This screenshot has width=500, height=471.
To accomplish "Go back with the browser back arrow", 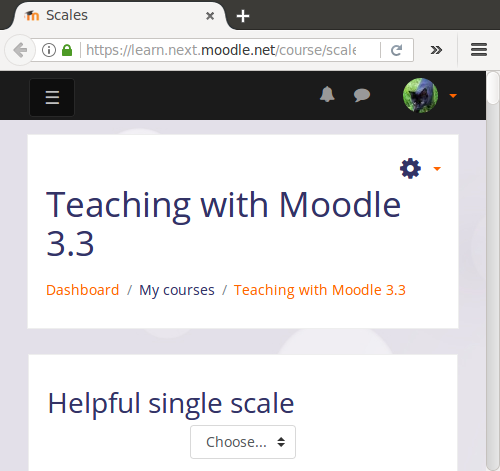I will click(20, 50).
